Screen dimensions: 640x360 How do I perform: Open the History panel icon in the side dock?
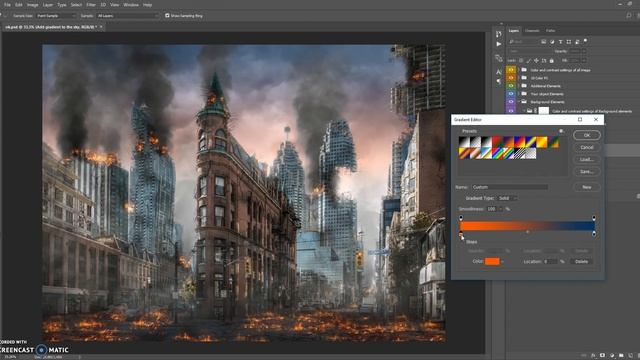[x=498, y=34]
